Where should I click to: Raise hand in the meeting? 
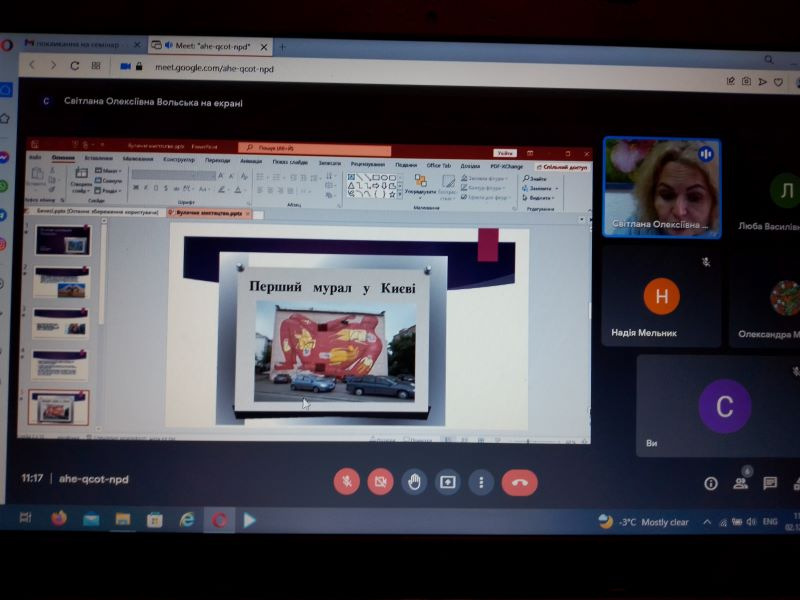click(x=414, y=482)
